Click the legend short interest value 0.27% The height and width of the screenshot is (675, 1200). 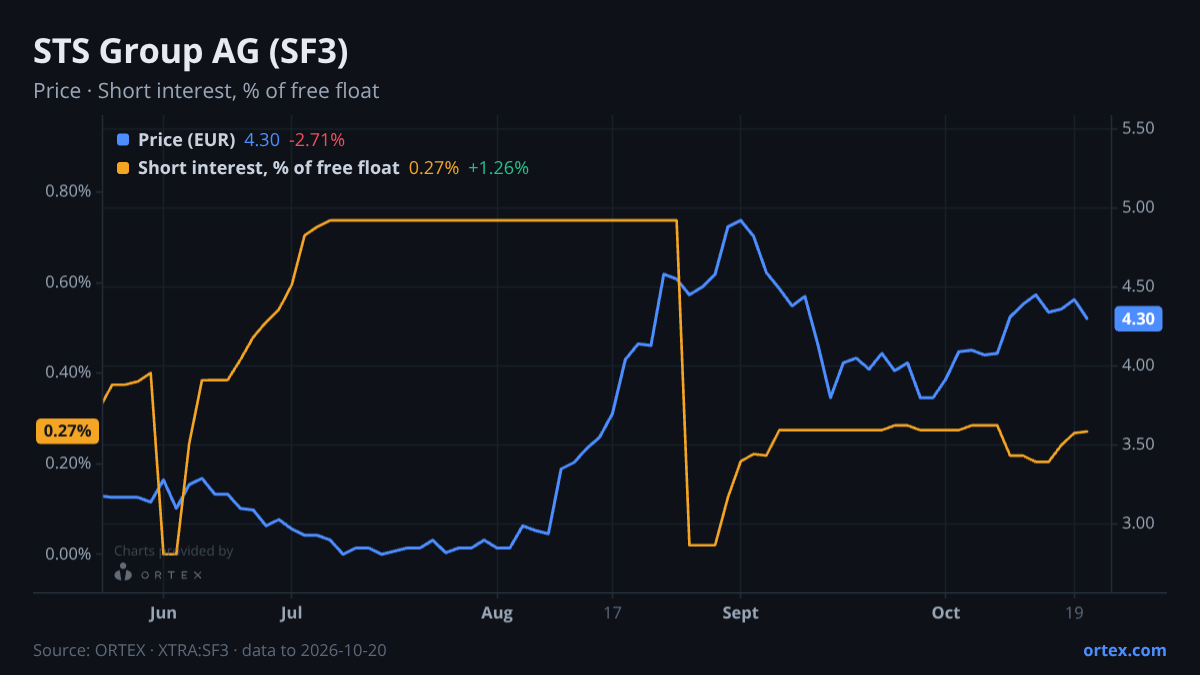point(434,168)
